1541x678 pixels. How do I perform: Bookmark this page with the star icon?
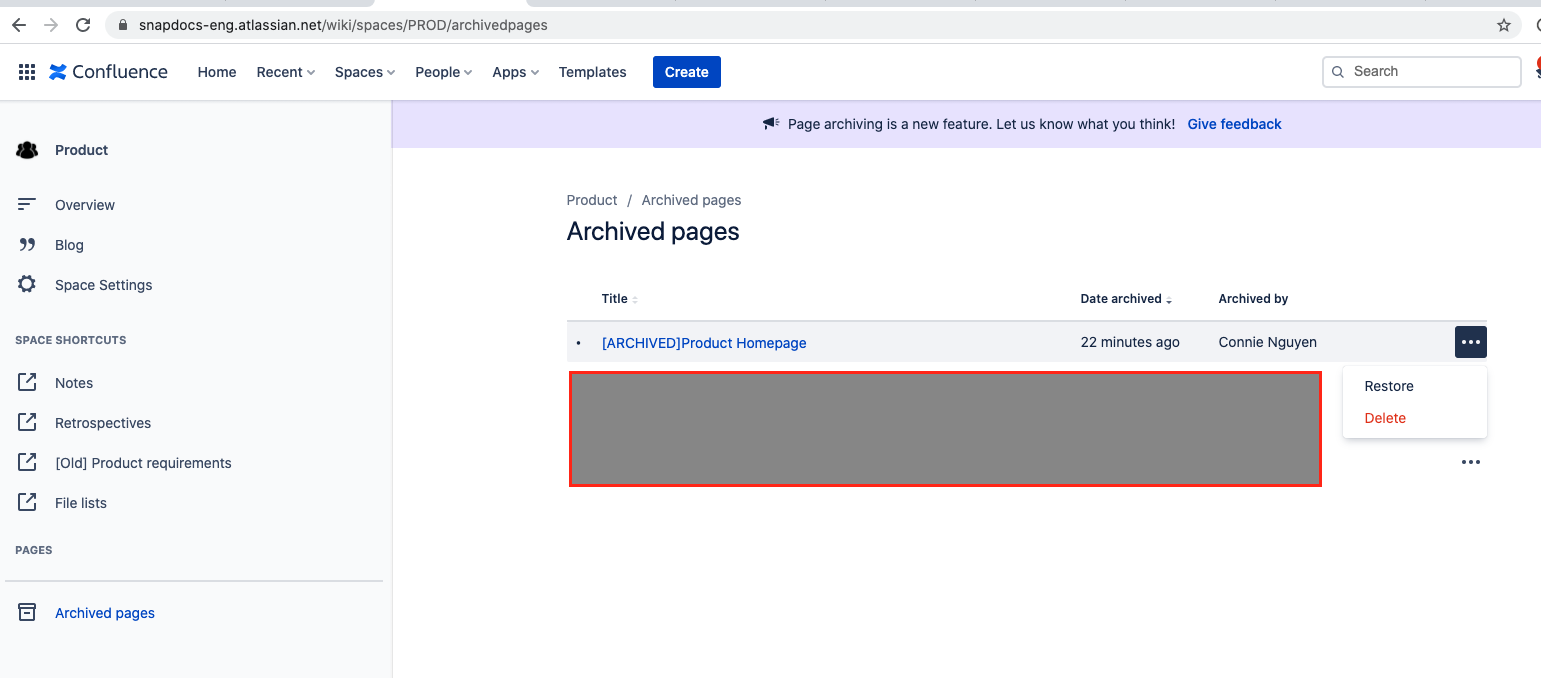[x=1503, y=25]
